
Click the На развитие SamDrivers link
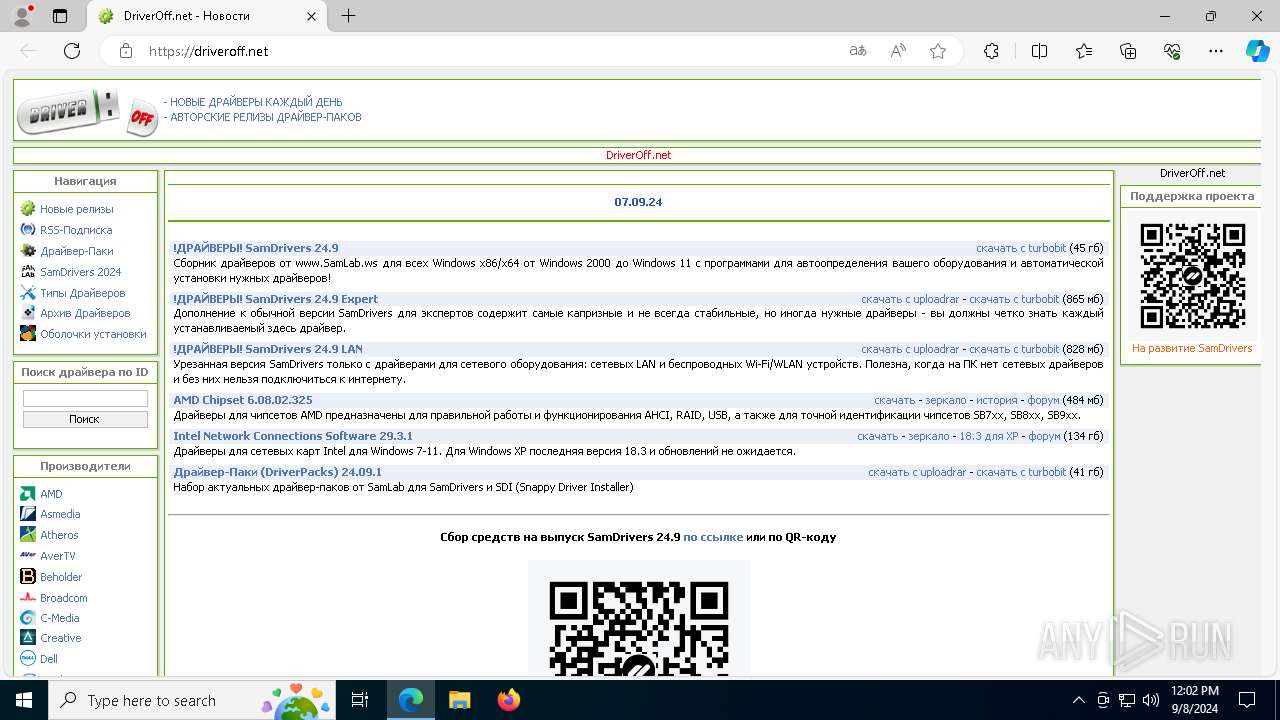point(1192,348)
